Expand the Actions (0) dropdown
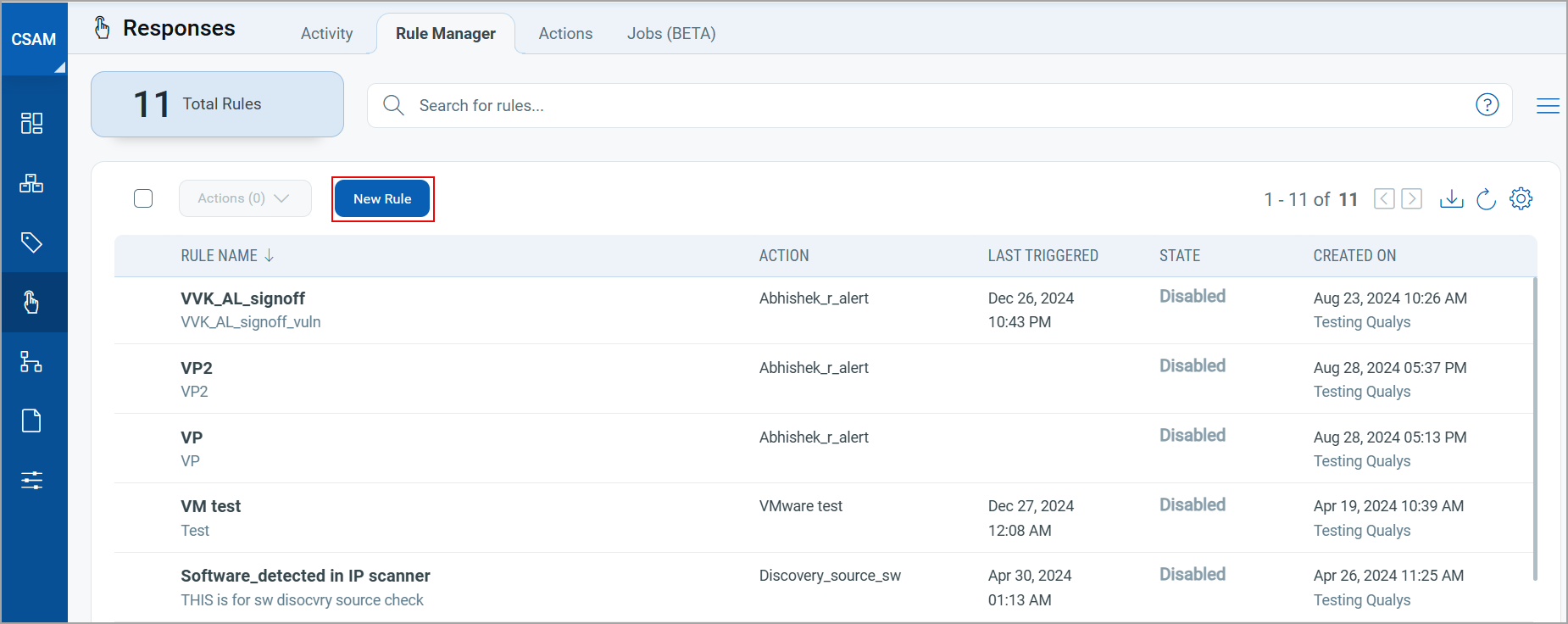This screenshot has width=1568, height=624. [244, 198]
